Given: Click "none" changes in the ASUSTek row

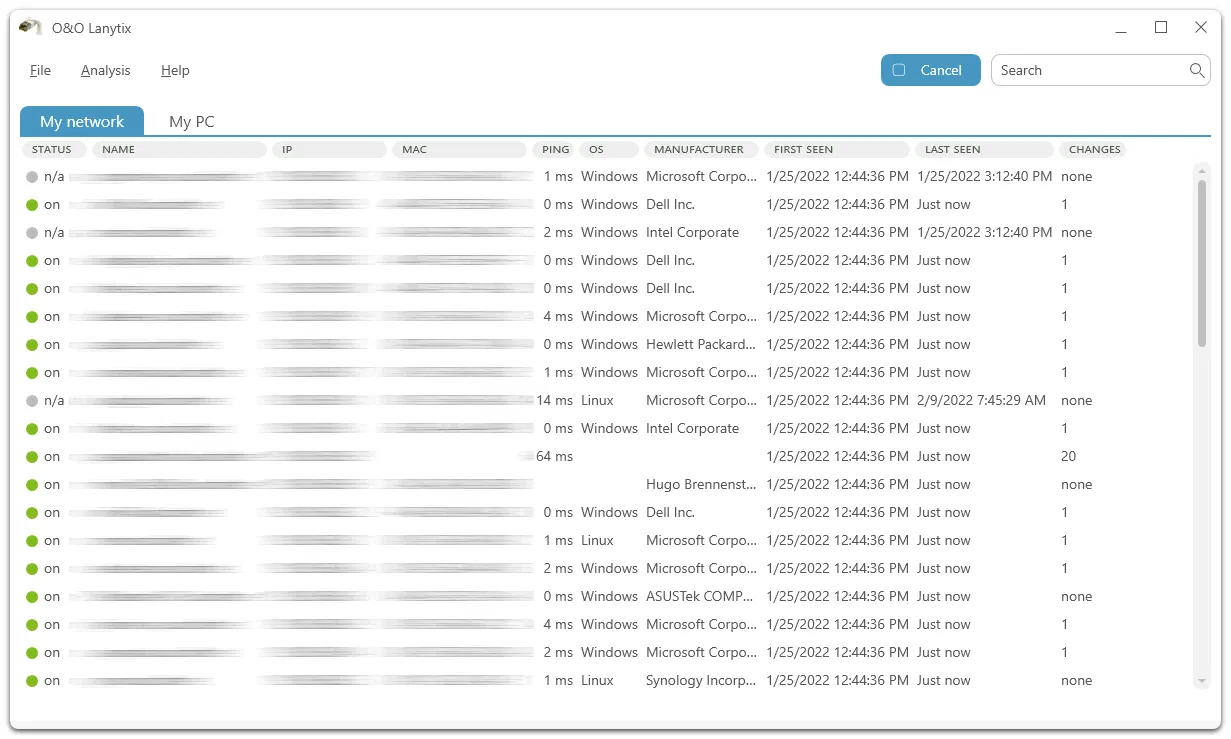Looking at the screenshot, I should point(1077,597).
